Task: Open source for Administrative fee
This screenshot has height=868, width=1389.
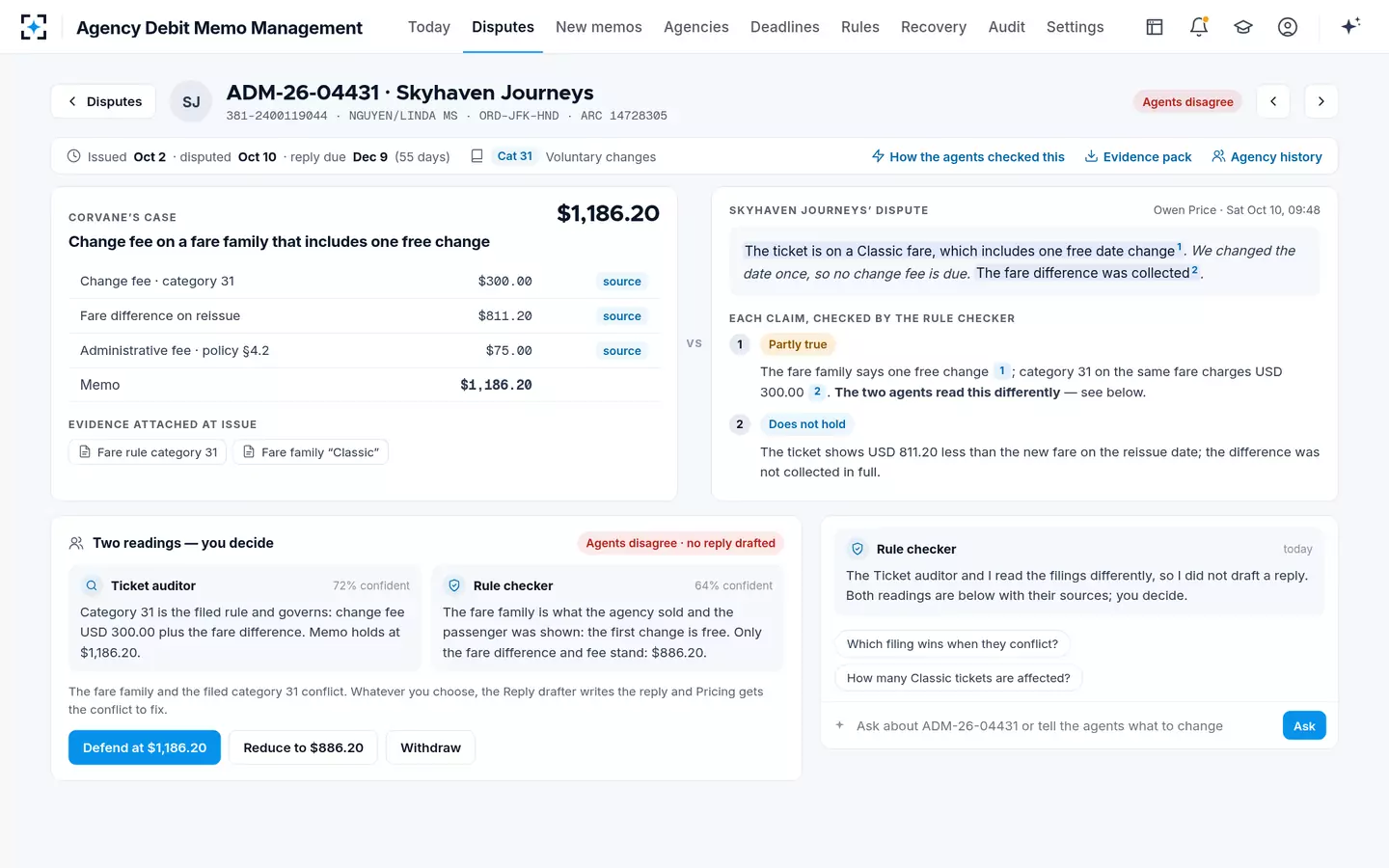Action: coord(622,351)
